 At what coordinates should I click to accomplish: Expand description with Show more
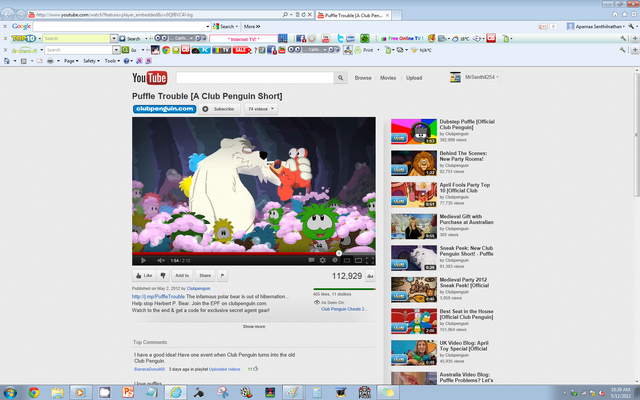pyautogui.click(x=253, y=327)
